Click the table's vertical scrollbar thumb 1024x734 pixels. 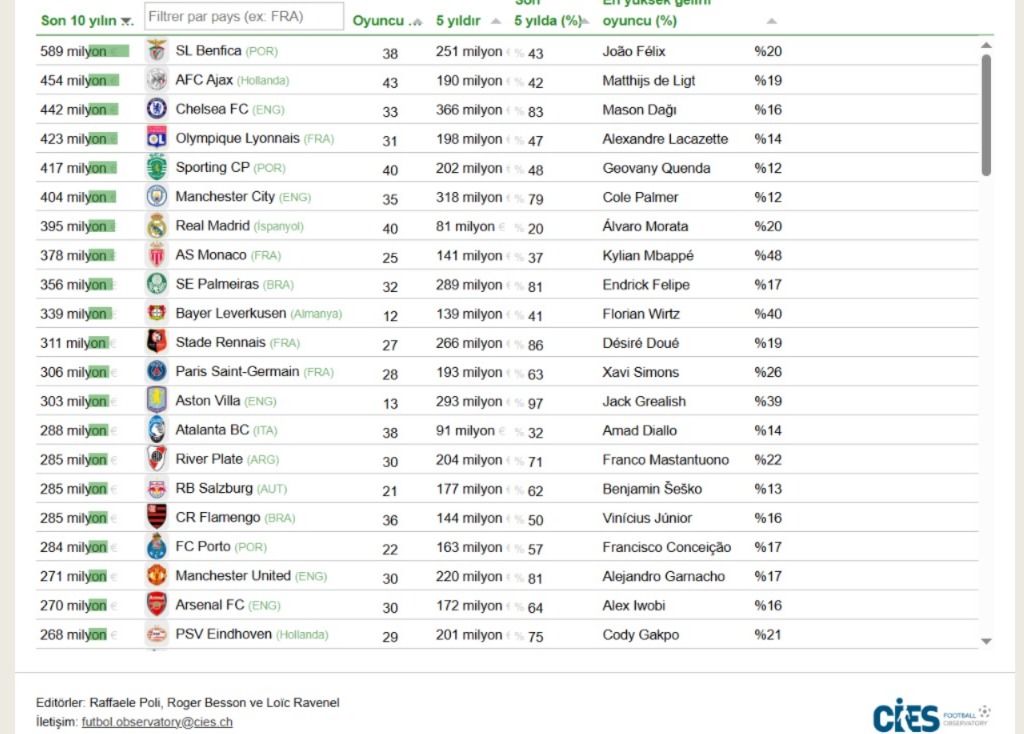click(x=986, y=115)
